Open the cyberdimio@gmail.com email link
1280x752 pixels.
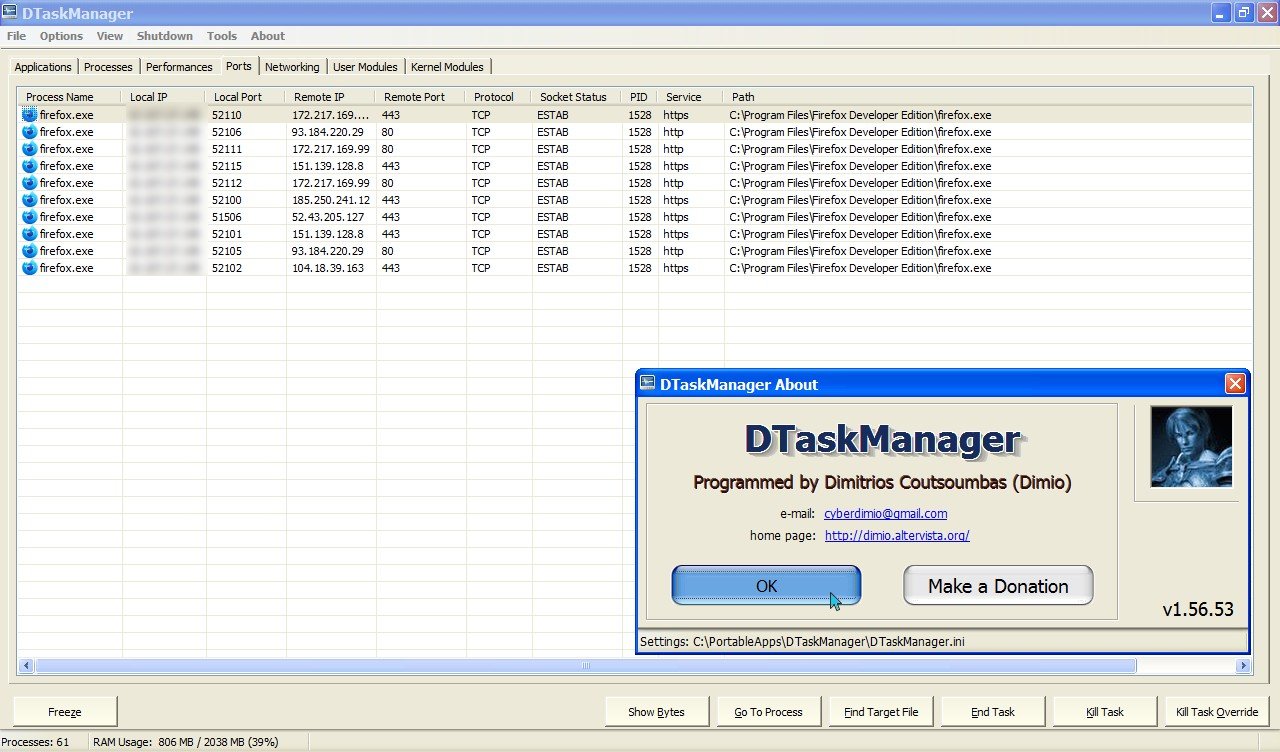point(885,514)
